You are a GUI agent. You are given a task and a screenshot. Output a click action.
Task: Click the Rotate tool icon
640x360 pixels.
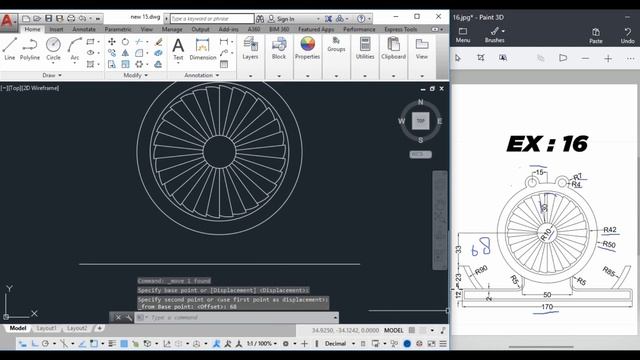point(125,42)
